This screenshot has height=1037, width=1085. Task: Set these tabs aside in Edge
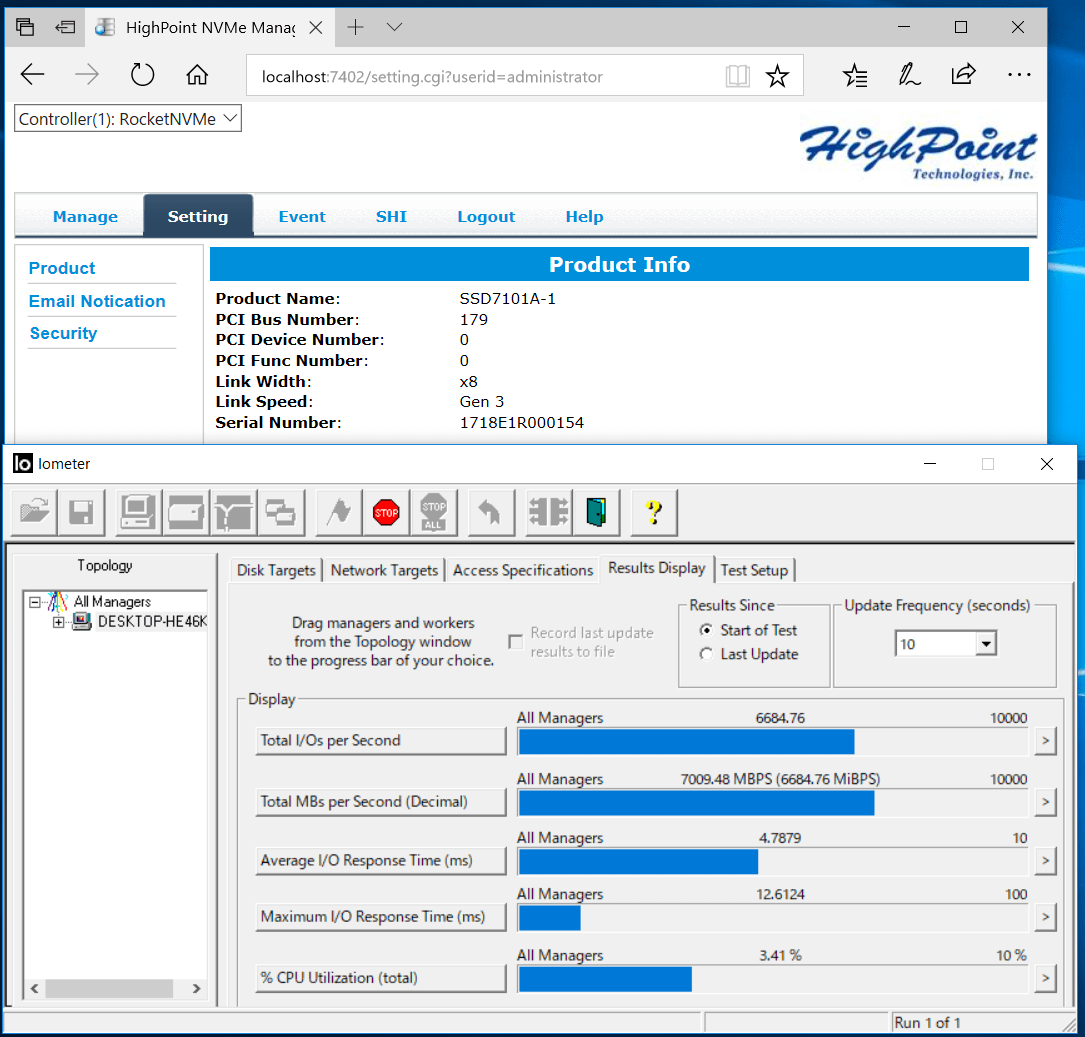click(65, 28)
